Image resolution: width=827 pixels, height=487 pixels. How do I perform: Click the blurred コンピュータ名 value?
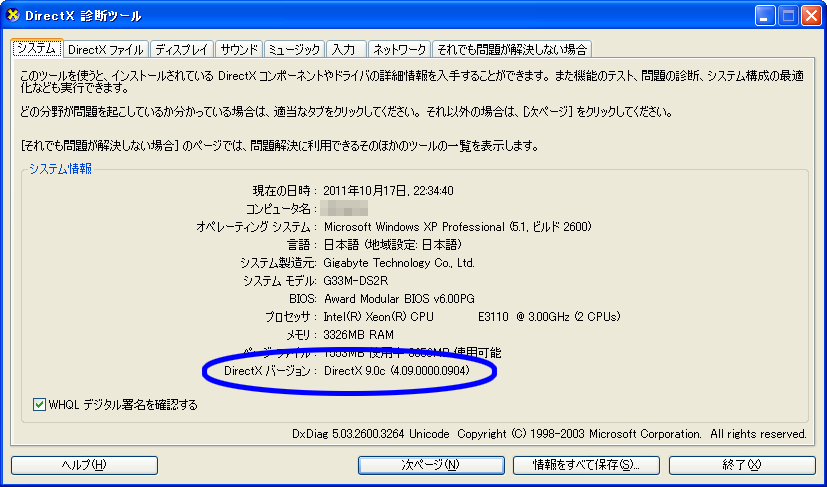point(344,208)
